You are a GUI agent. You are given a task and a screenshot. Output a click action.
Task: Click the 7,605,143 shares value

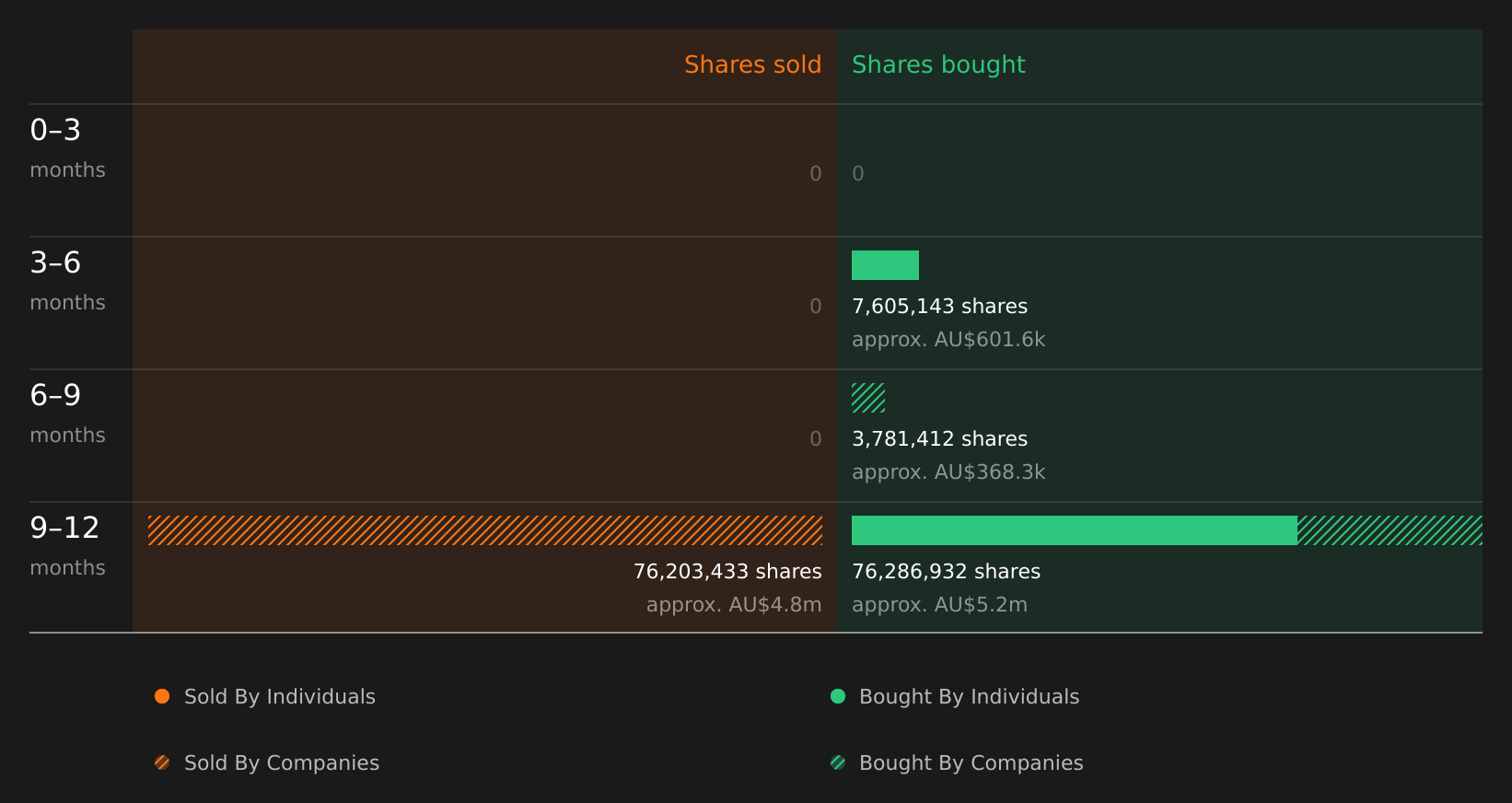tap(939, 307)
